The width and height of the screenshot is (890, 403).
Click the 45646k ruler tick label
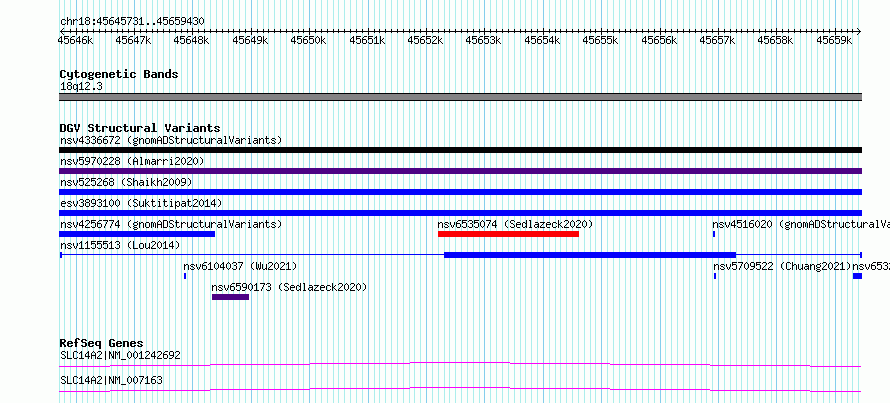point(75,40)
